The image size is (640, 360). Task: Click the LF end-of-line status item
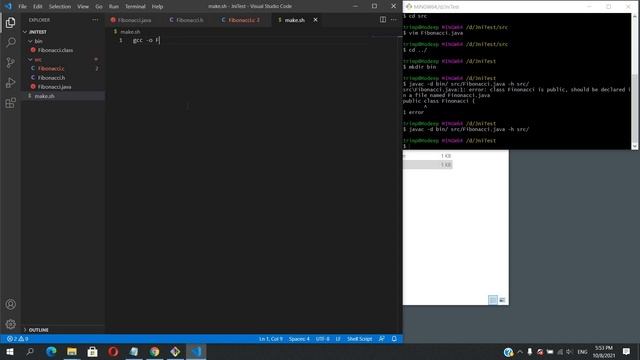pyautogui.click(x=338, y=339)
